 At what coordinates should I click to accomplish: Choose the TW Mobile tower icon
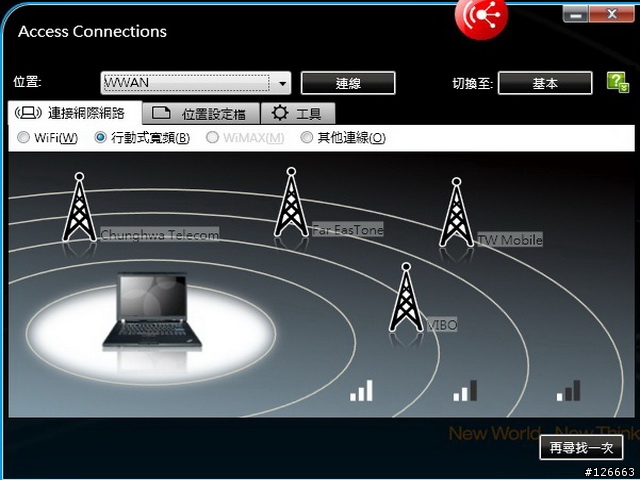click(x=456, y=212)
